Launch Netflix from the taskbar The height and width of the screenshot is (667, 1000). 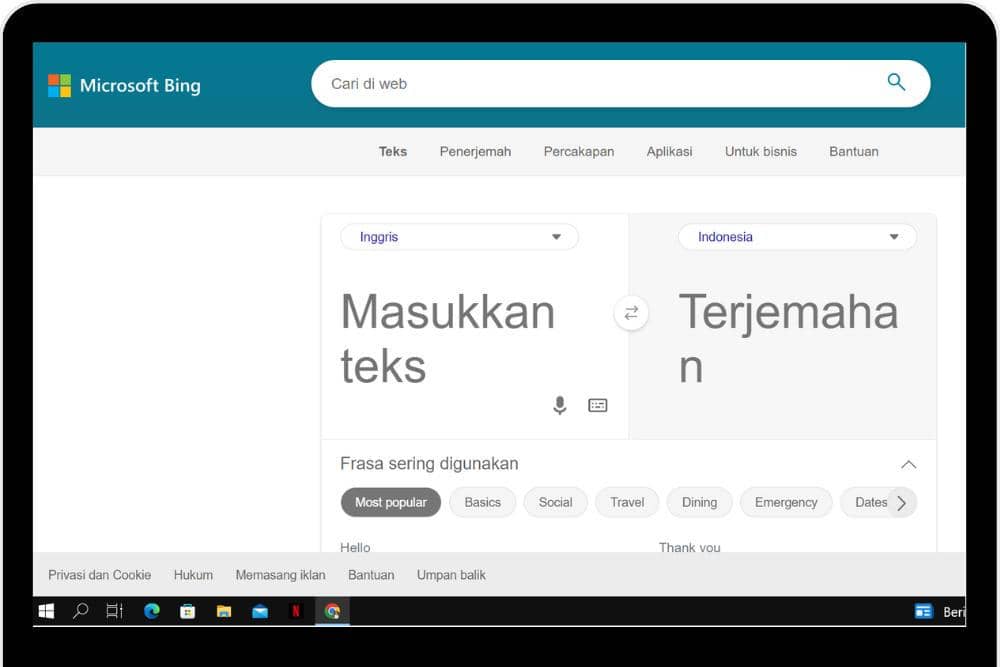coord(297,611)
